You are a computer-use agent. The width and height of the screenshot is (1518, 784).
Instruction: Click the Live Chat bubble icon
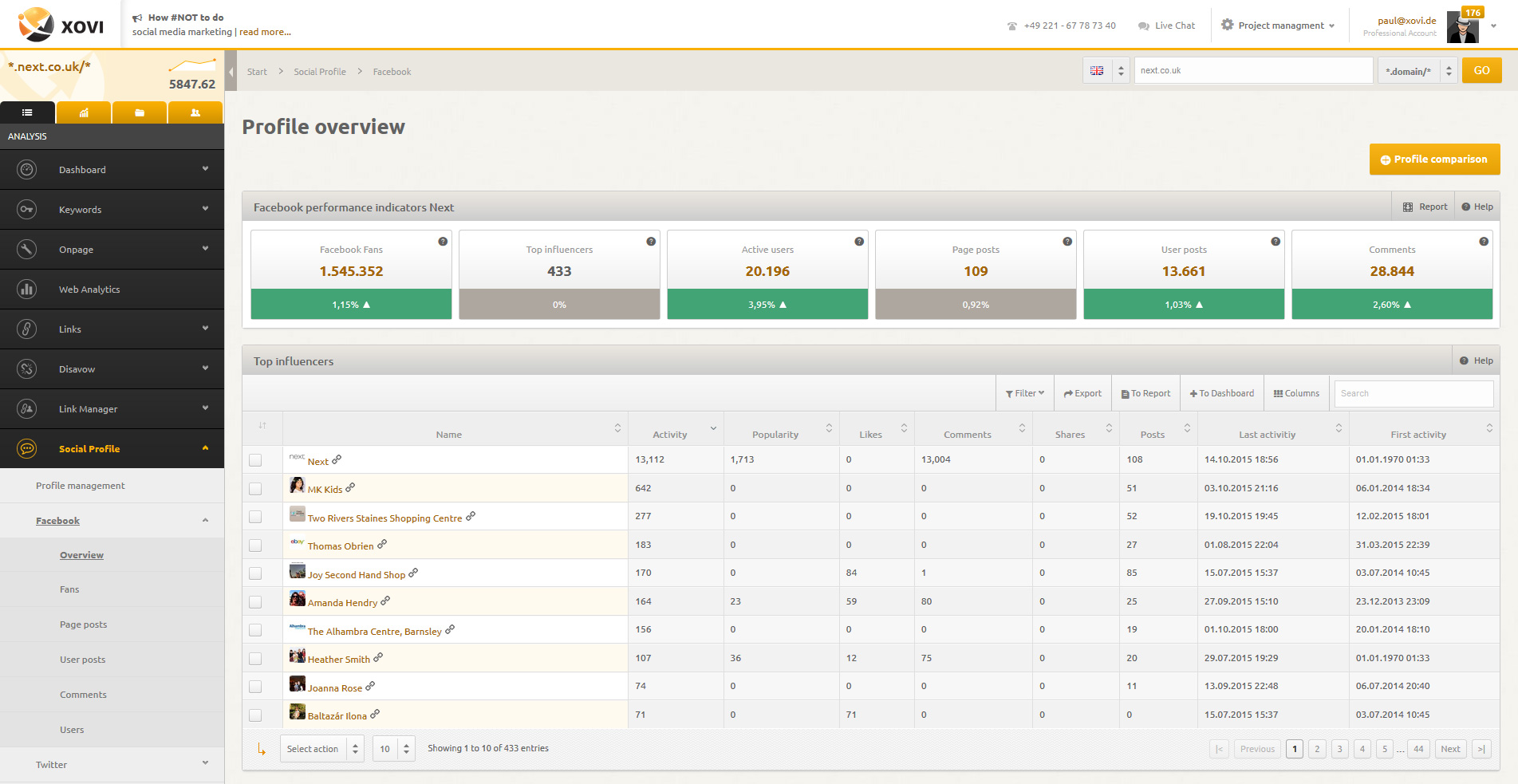(x=1144, y=26)
